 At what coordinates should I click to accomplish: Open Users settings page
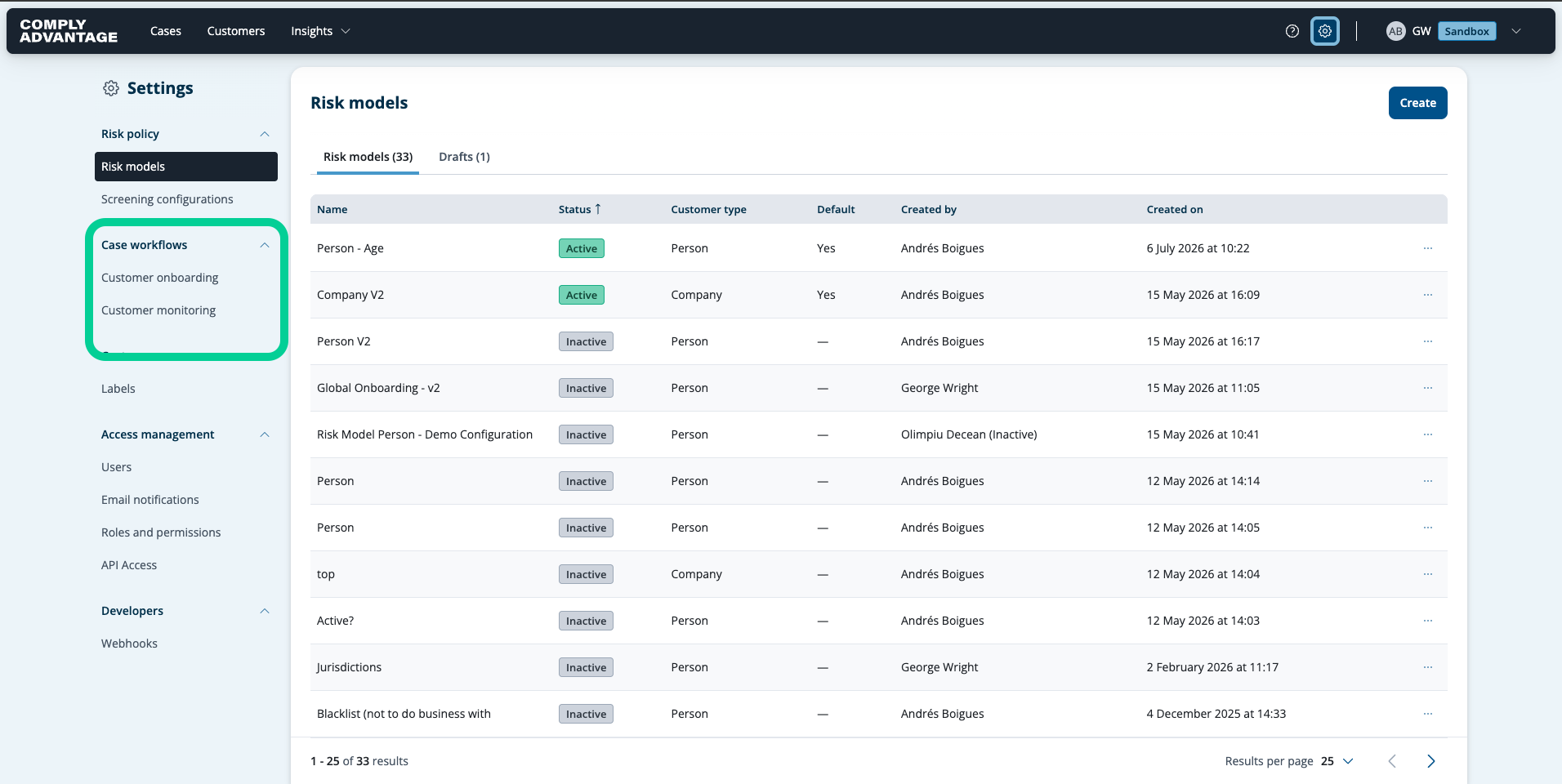point(116,467)
